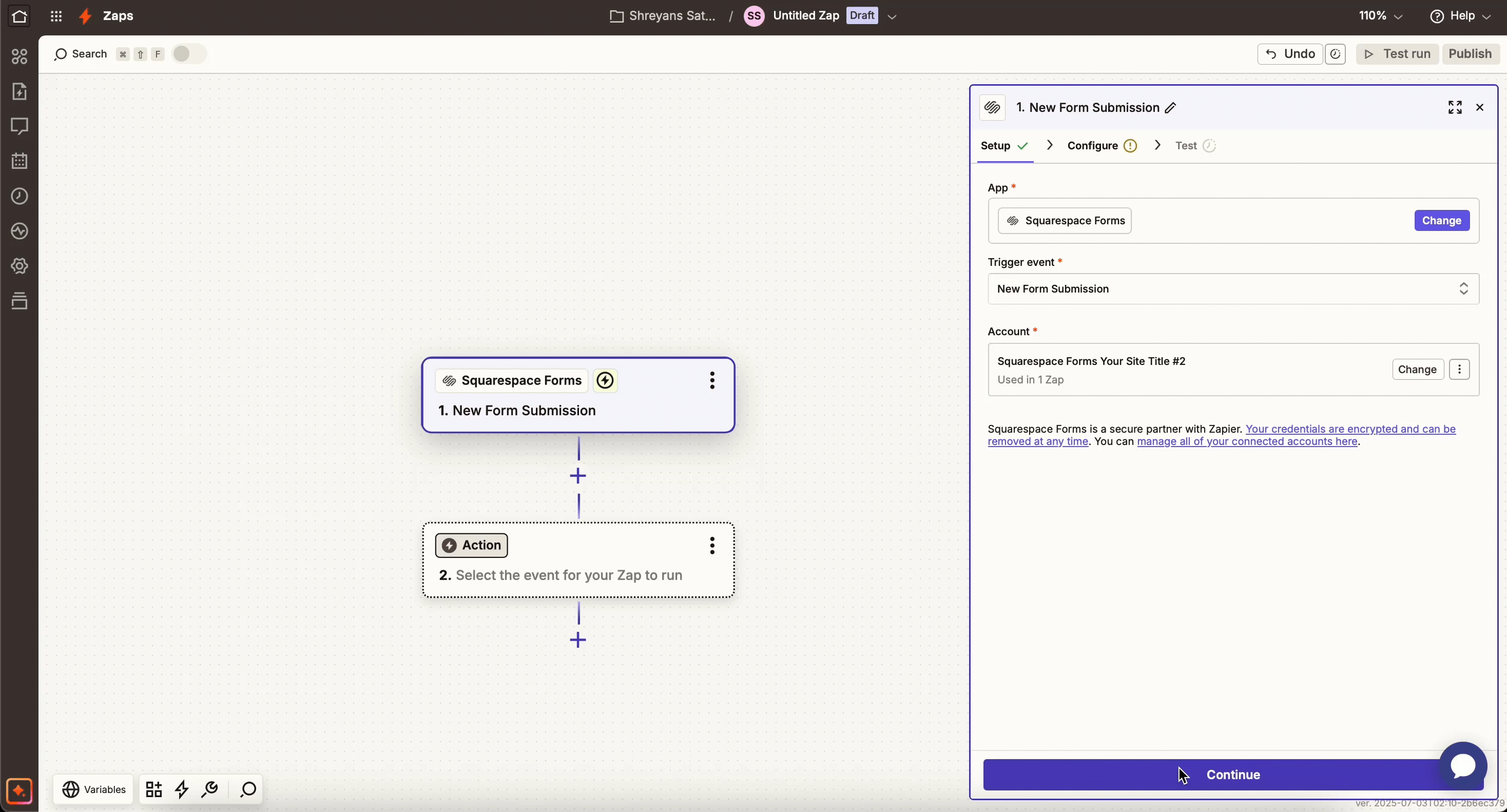
Task: Switch to the Test tab
Action: point(1196,146)
